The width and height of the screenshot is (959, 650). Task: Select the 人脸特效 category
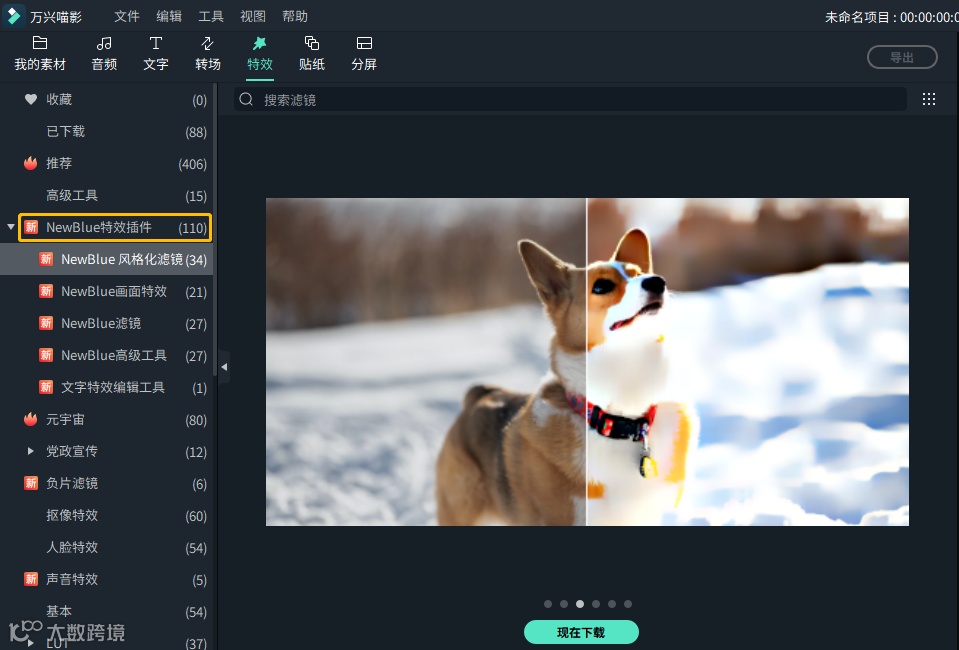106,547
